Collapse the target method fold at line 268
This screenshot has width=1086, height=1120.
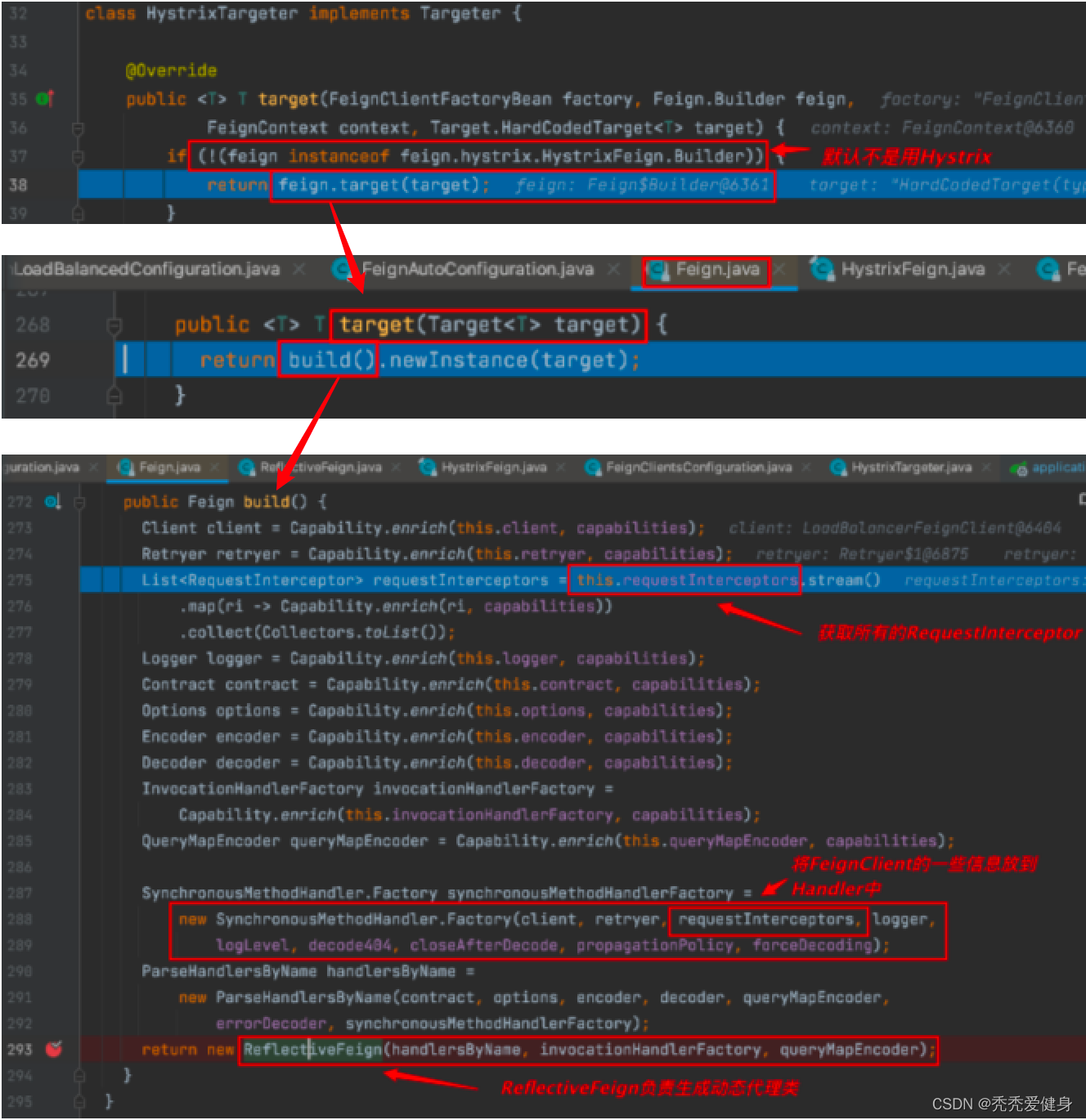pyautogui.click(x=114, y=325)
